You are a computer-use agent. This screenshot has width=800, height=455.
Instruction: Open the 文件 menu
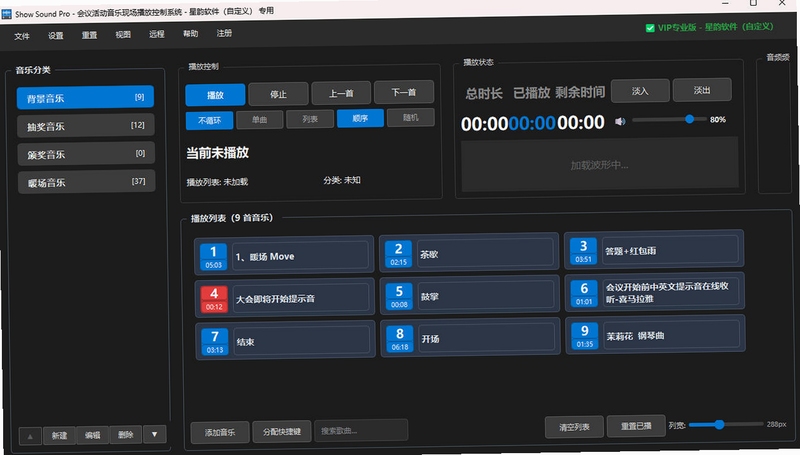(22, 36)
